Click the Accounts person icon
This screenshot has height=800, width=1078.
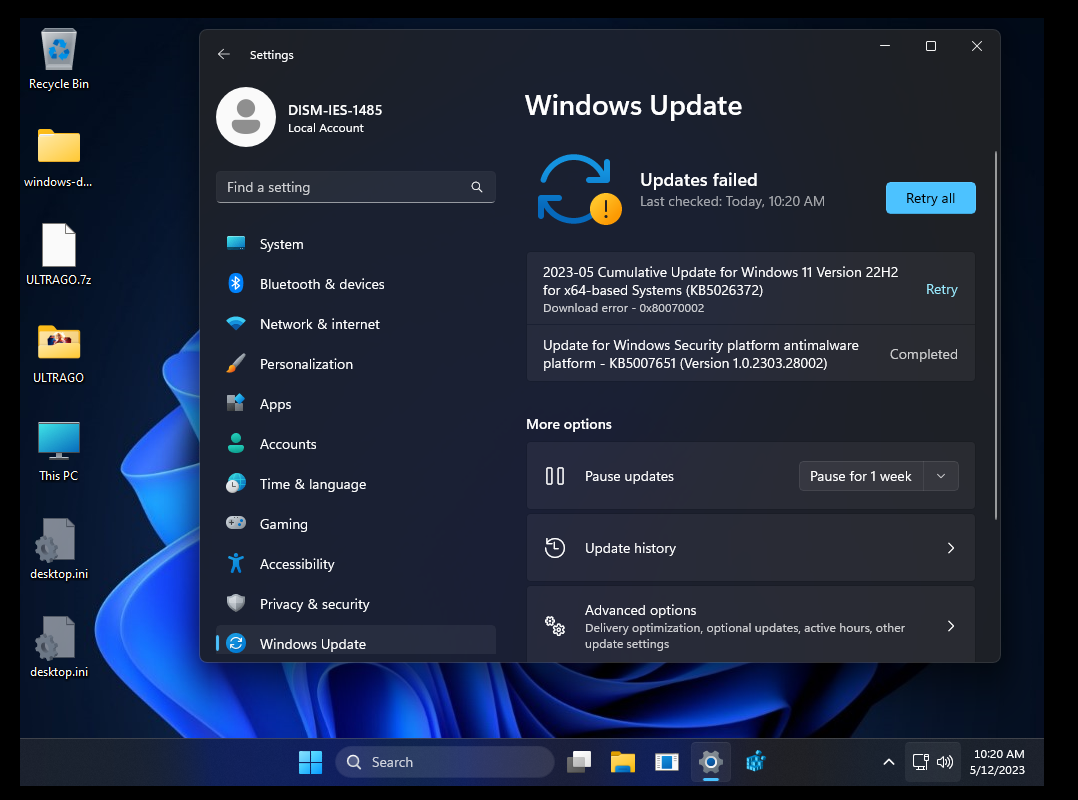236,443
